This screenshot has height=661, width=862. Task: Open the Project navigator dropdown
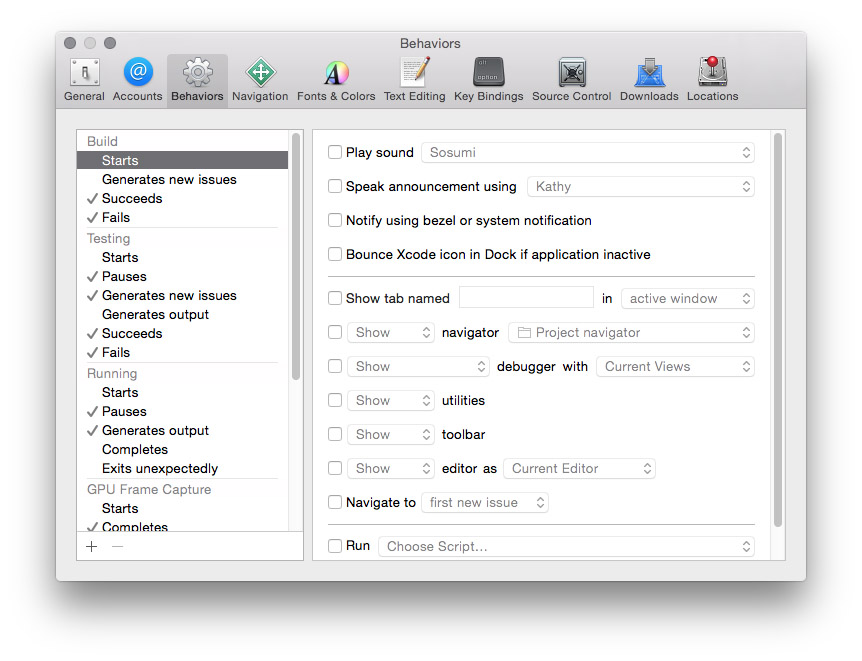click(x=632, y=332)
